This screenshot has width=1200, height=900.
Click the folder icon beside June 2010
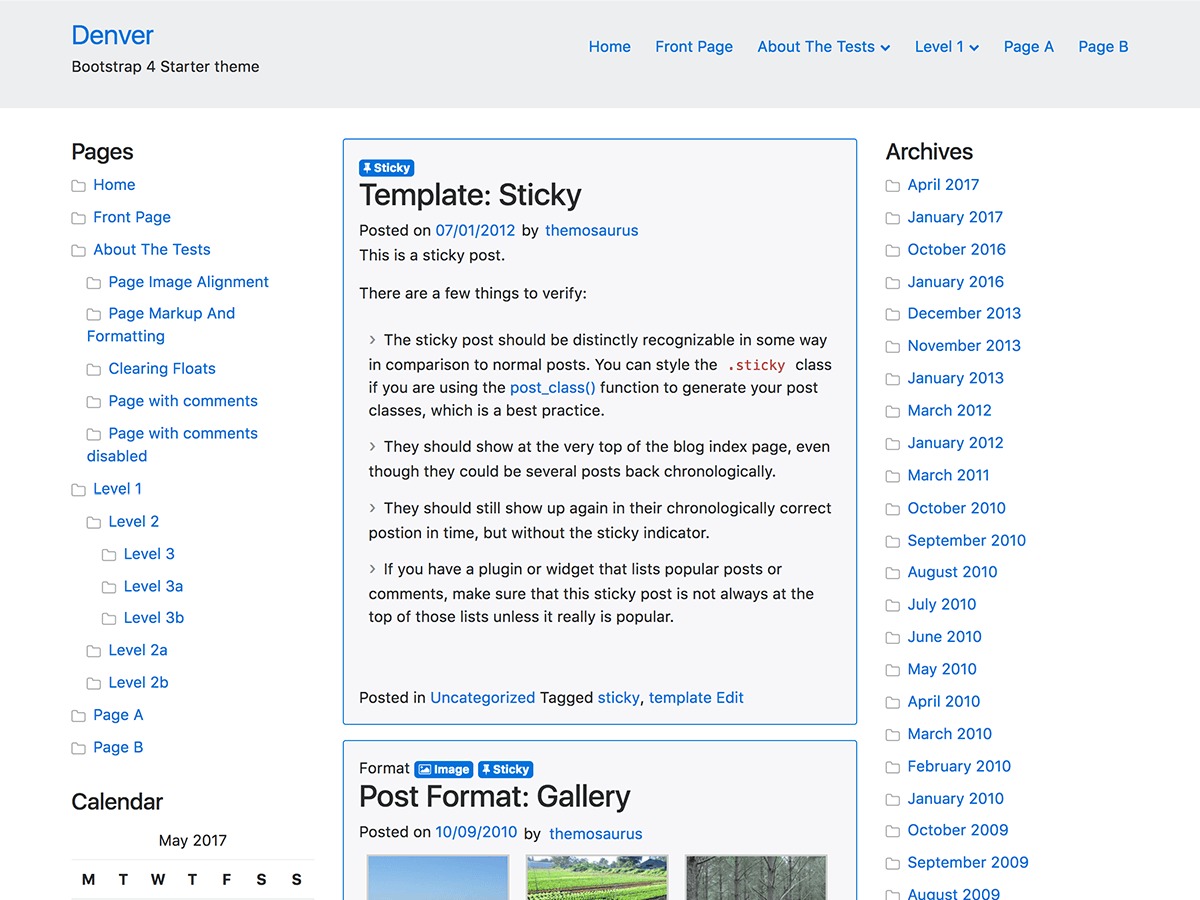pos(893,637)
